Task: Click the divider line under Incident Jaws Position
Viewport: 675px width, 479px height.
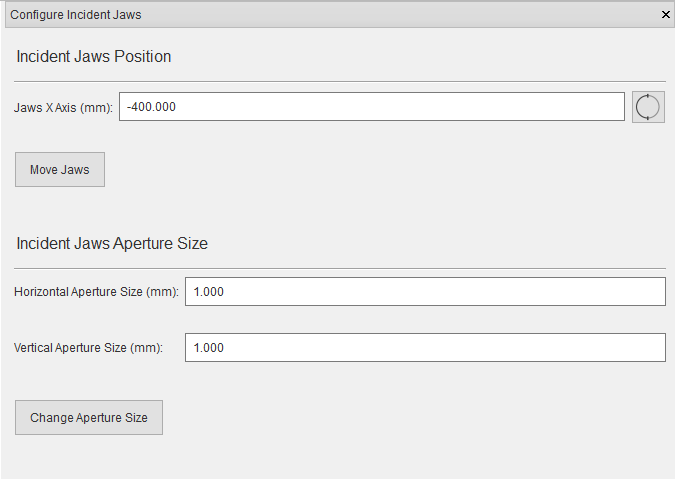Action: pyautogui.click(x=340, y=81)
